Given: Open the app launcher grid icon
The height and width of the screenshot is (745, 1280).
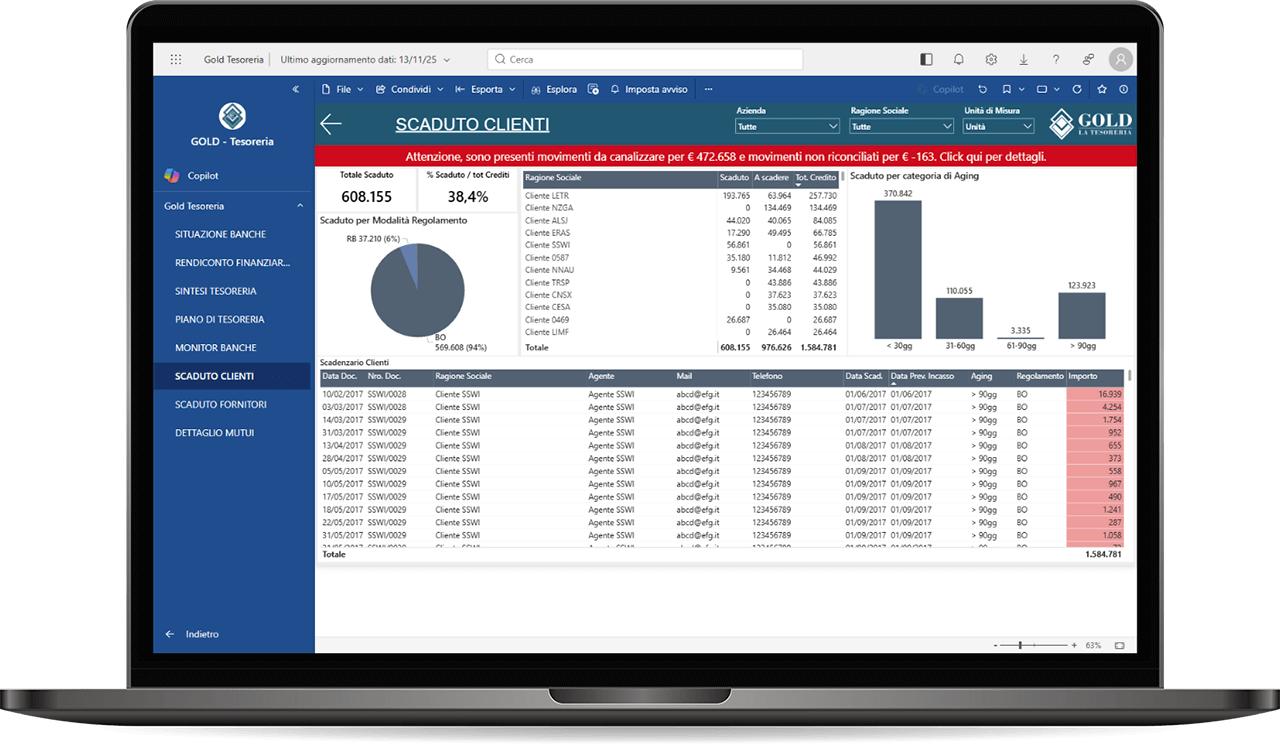Looking at the screenshot, I should click(x=176, y=60).
